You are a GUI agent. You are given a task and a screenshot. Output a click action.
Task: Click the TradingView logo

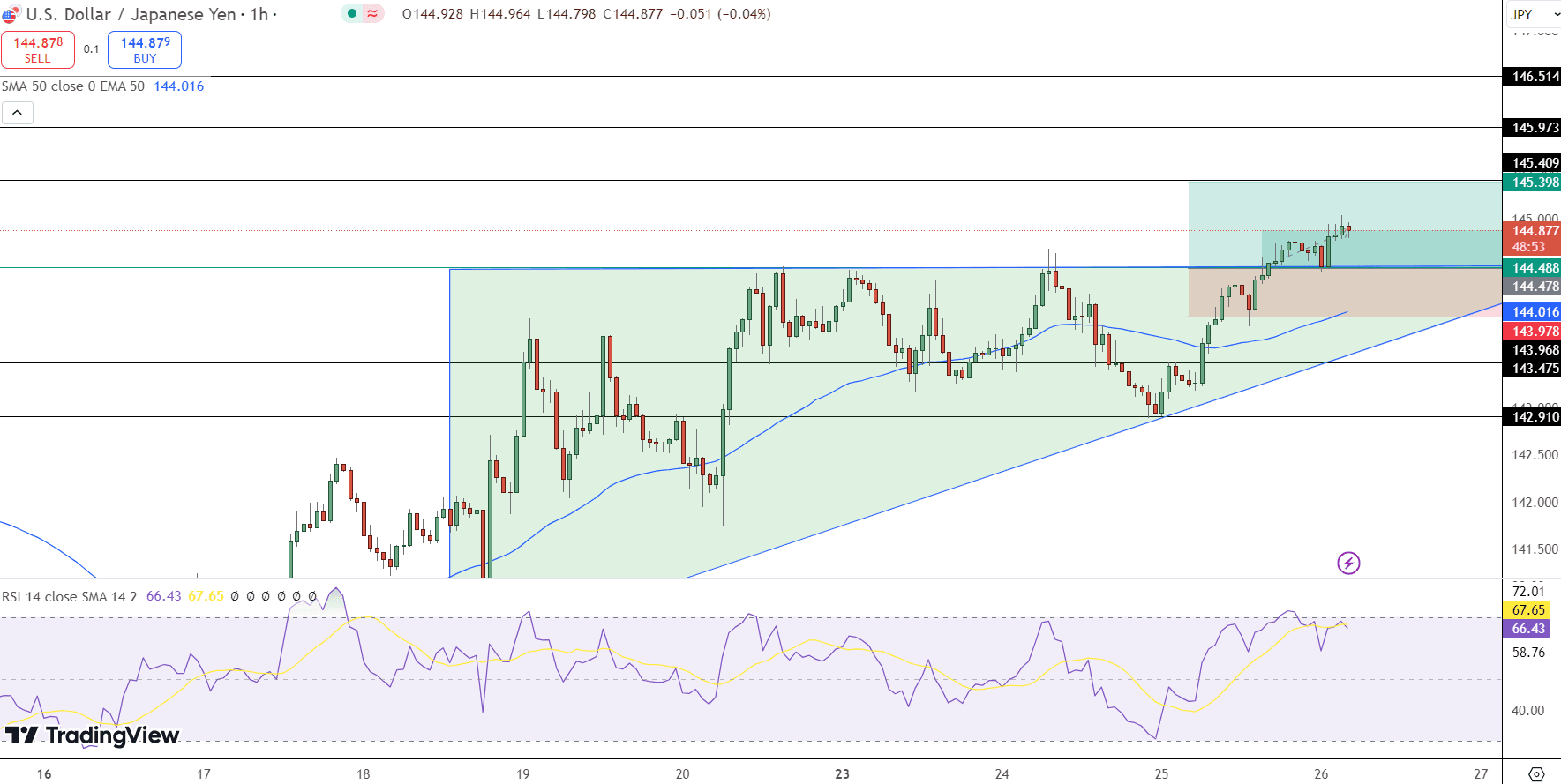[92, 735]
